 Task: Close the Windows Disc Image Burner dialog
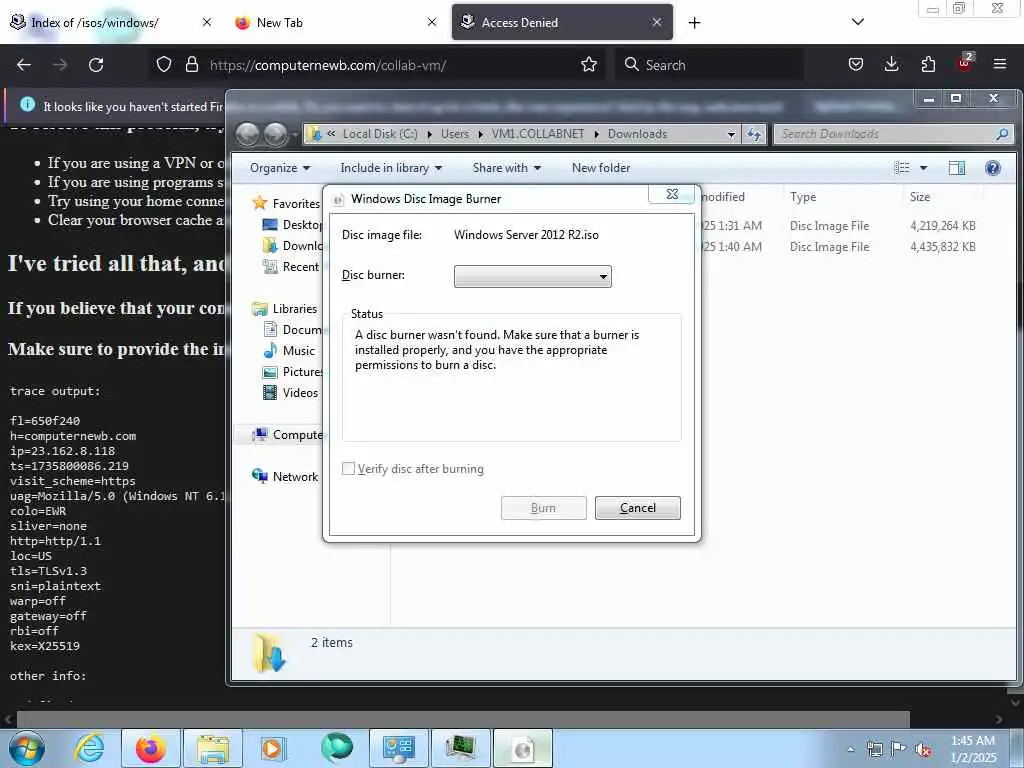click(672, 194)
